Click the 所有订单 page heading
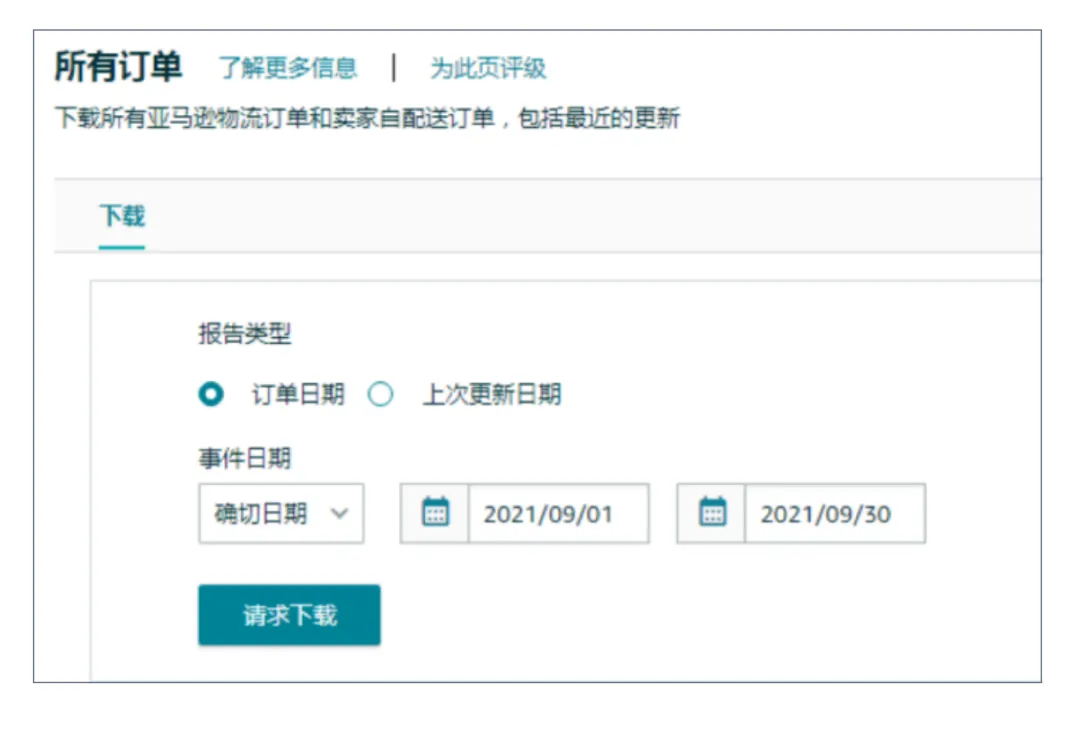Screen dimensions: 1080x732 pyautogui.click(x=118, y=67)
